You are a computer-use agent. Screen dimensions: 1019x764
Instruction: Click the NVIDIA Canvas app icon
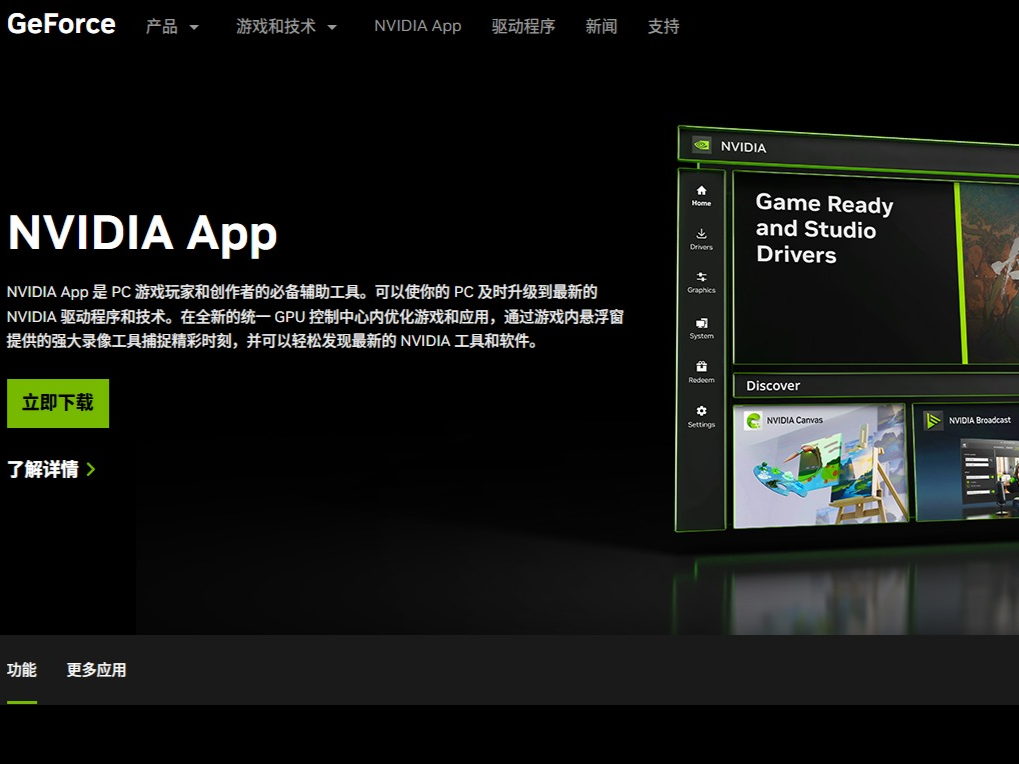click(753, 421)
